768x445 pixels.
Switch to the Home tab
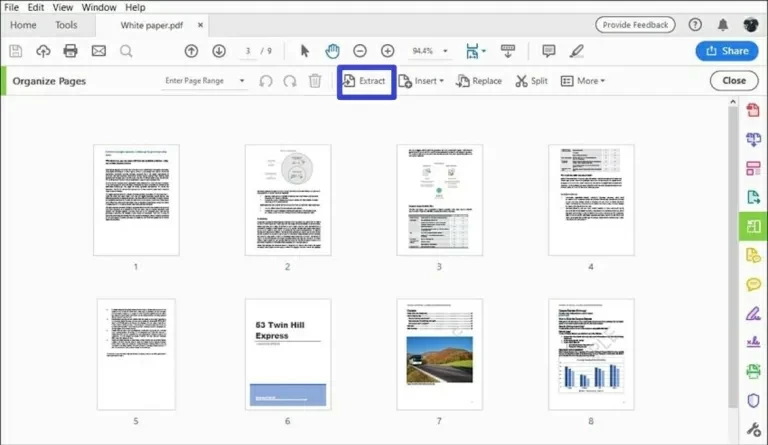tap(23, 25)
